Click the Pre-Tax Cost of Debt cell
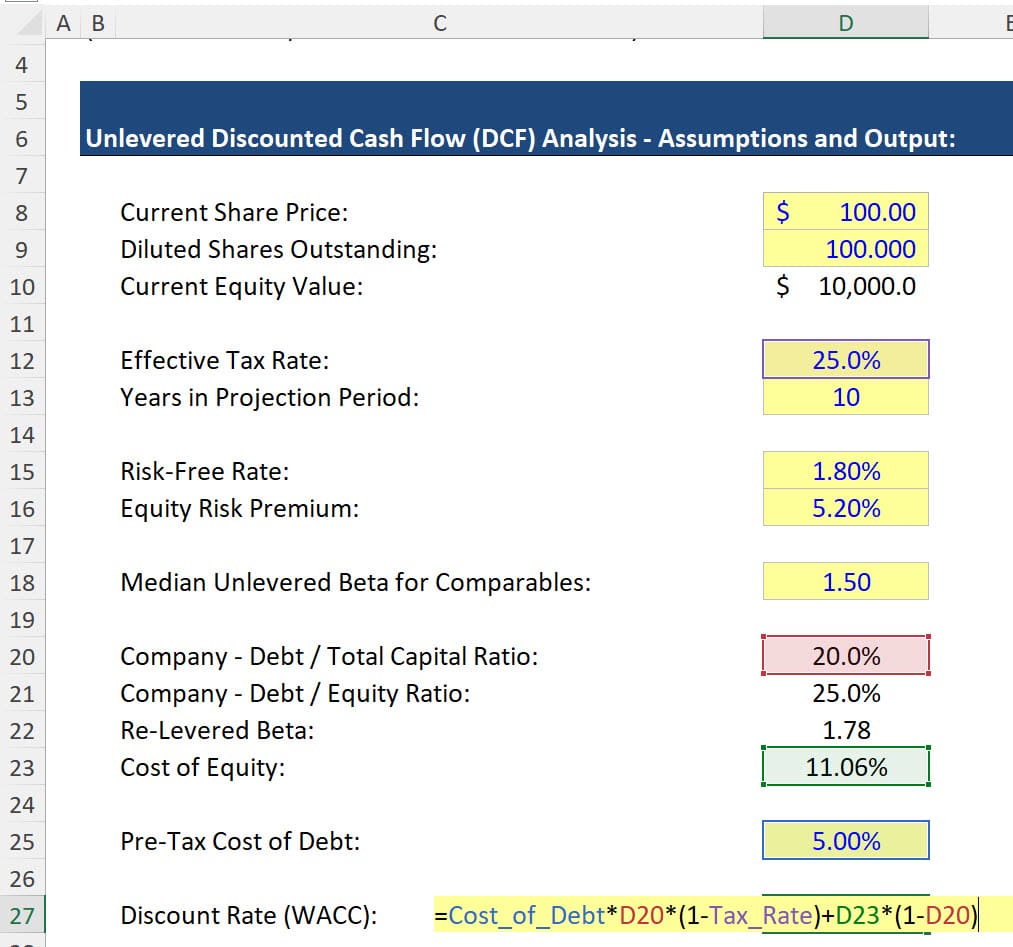Viewport: 1013px width, 947px height. [845, 841]
